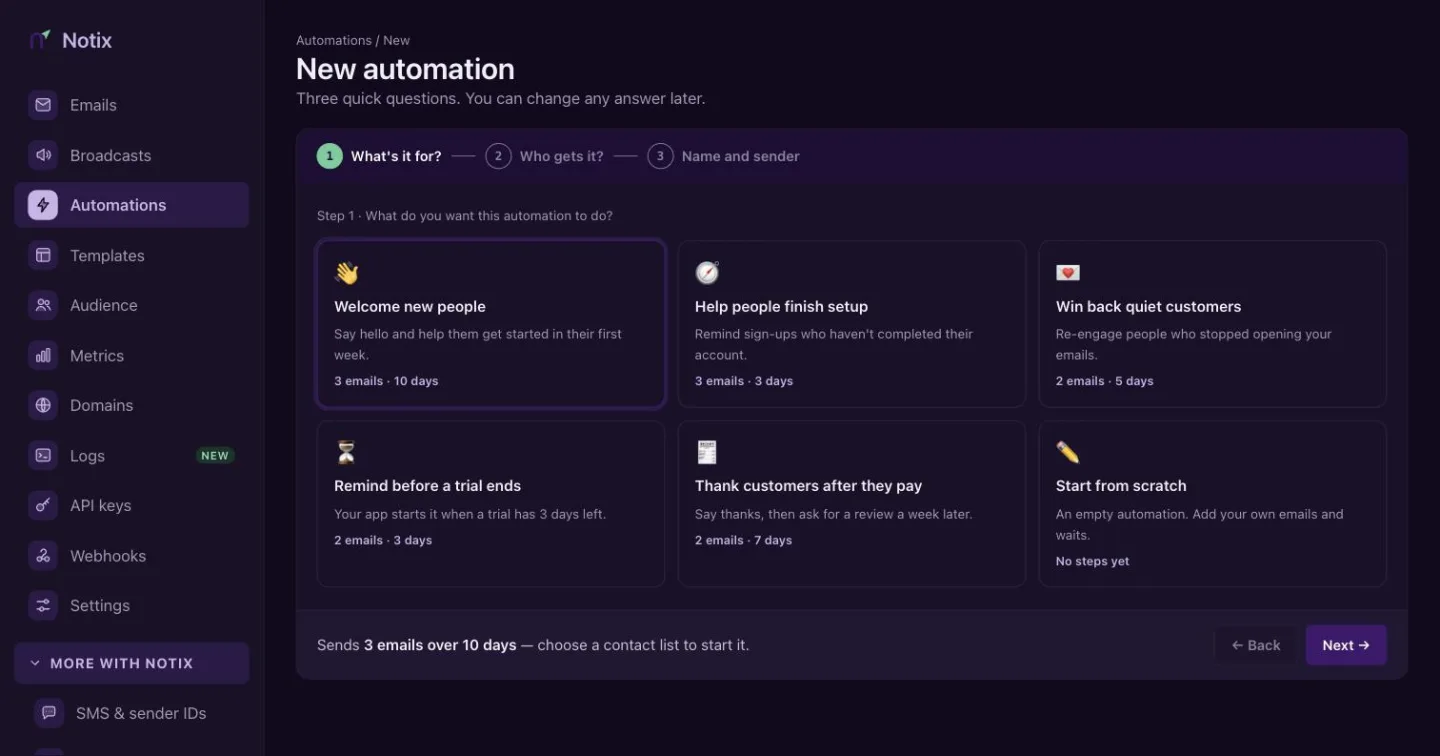1440x756 pixels.
Task: Click step 3 circle indicator
Action: coord(660,156)
